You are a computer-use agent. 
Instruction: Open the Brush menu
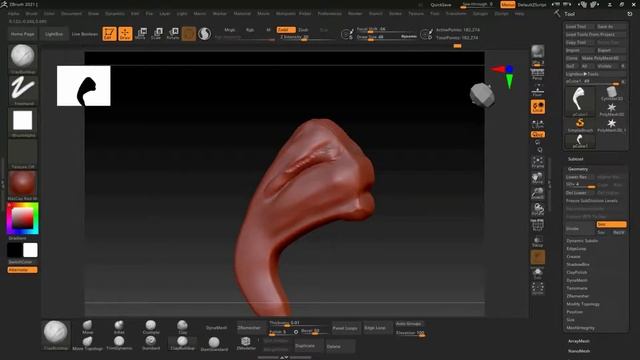[31, 13]
